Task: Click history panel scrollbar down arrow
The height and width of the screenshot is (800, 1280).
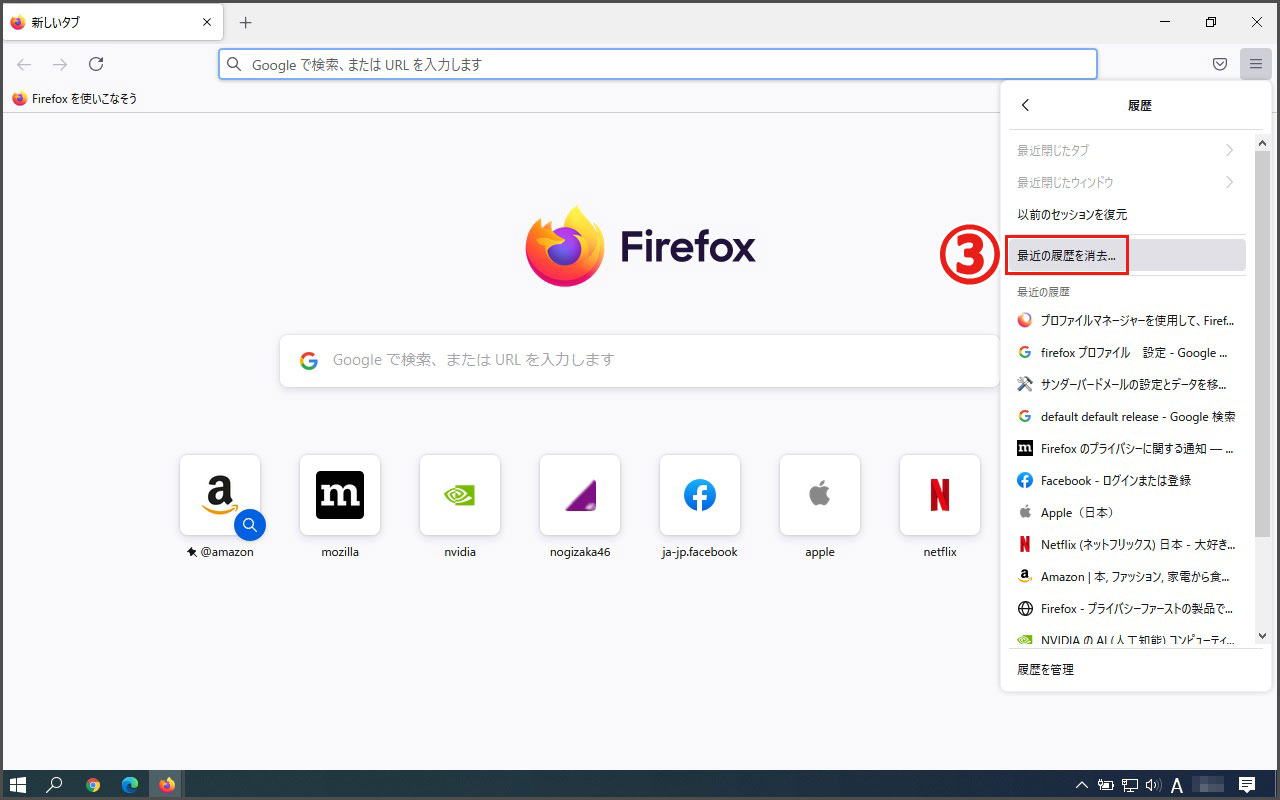Action: coord(1262,636)
